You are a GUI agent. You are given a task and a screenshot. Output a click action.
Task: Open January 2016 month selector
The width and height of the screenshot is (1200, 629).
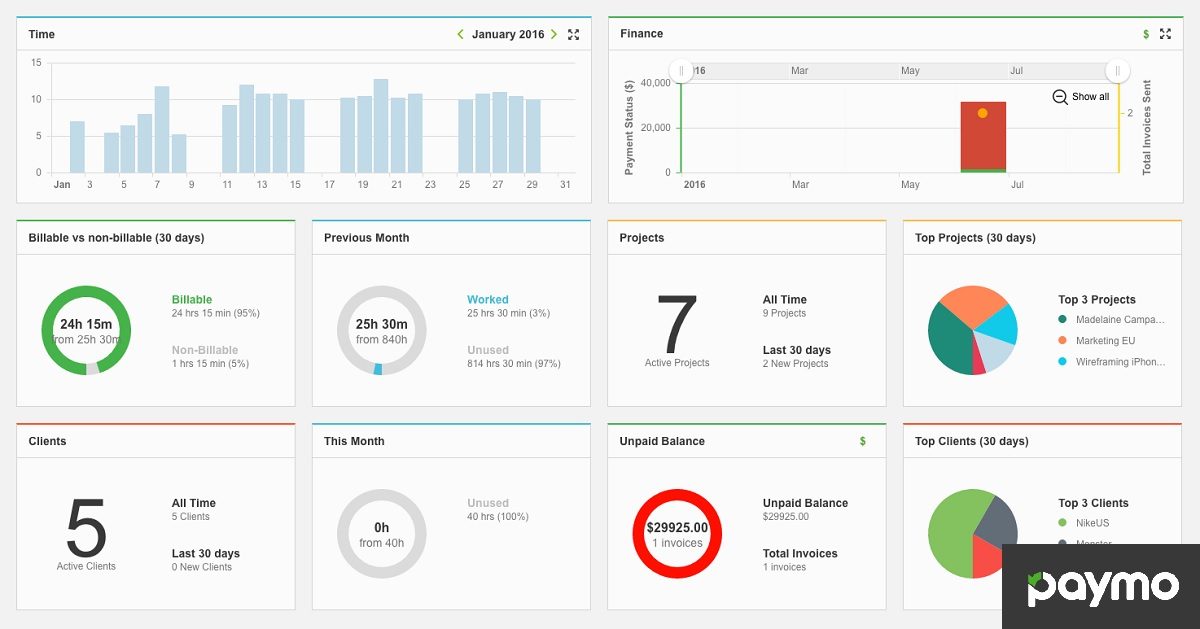coord(506,33)
